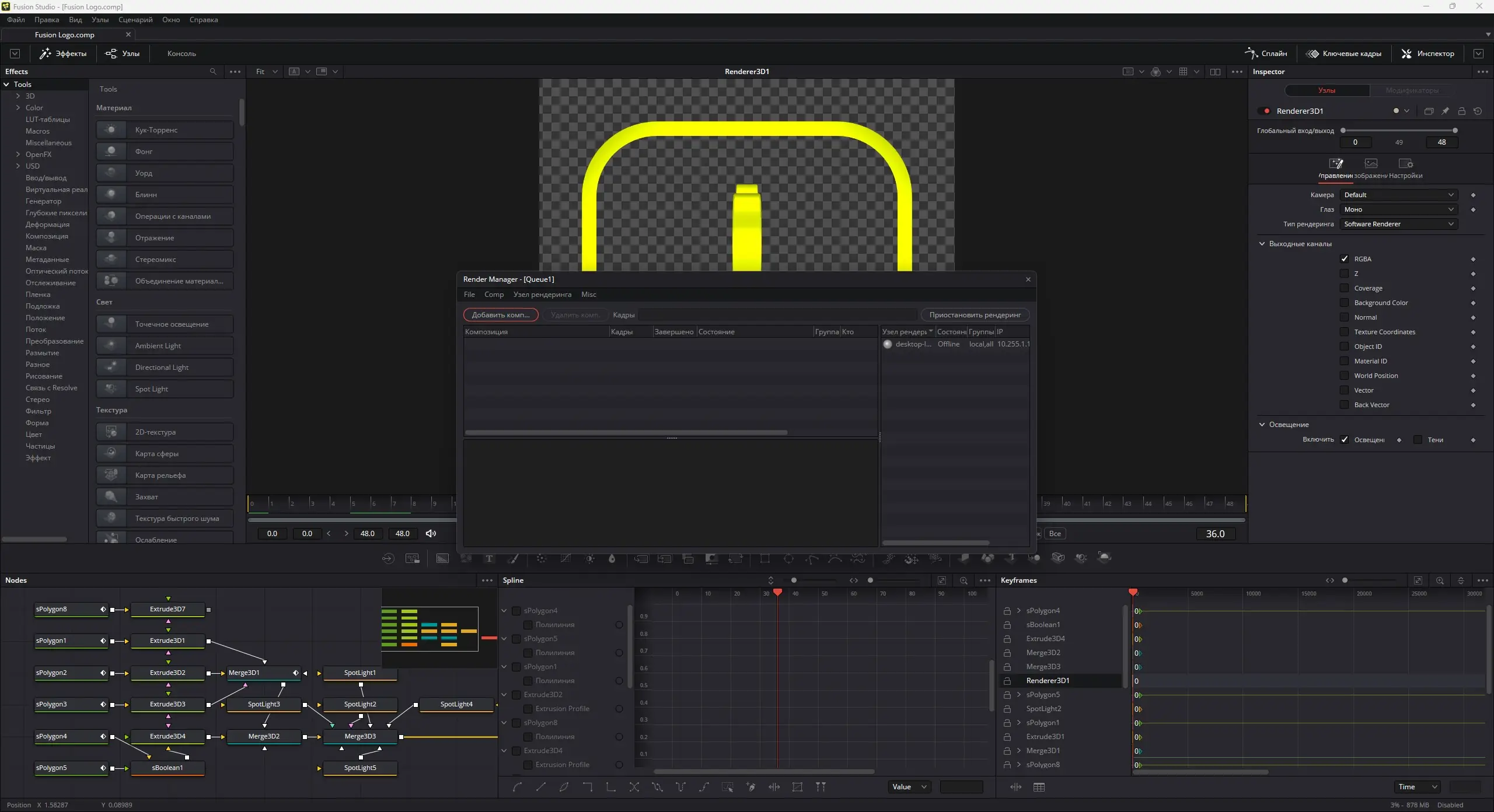Enable the Z output channel checkbox
Image resolution: width=1494 pixels, height=812 pixels.
[x=1344, y=273]
